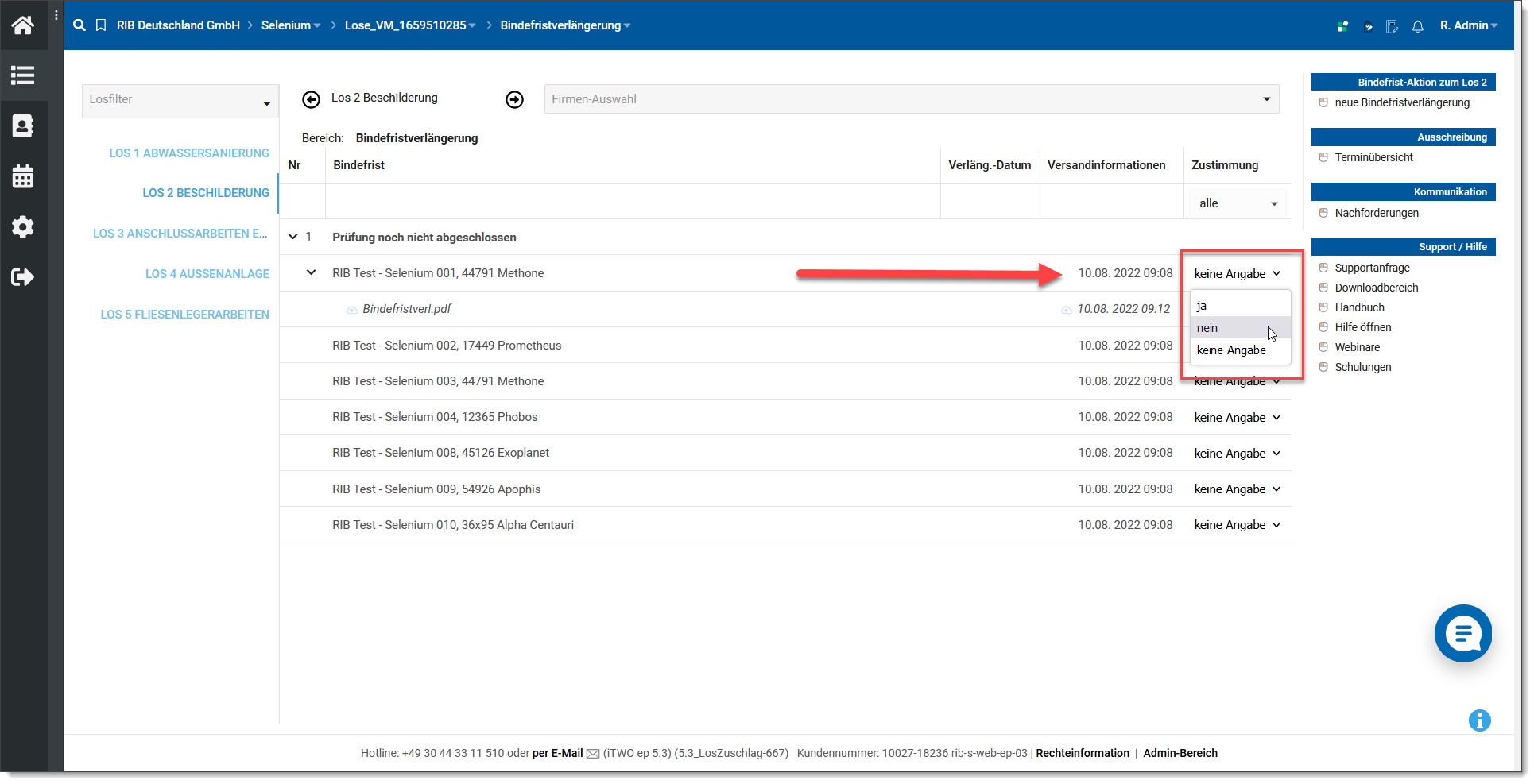Image resolution: width=1534 pixels, height=784 pixels.
Task: Open Supportanfrage link
Action: pos(1372,268)
